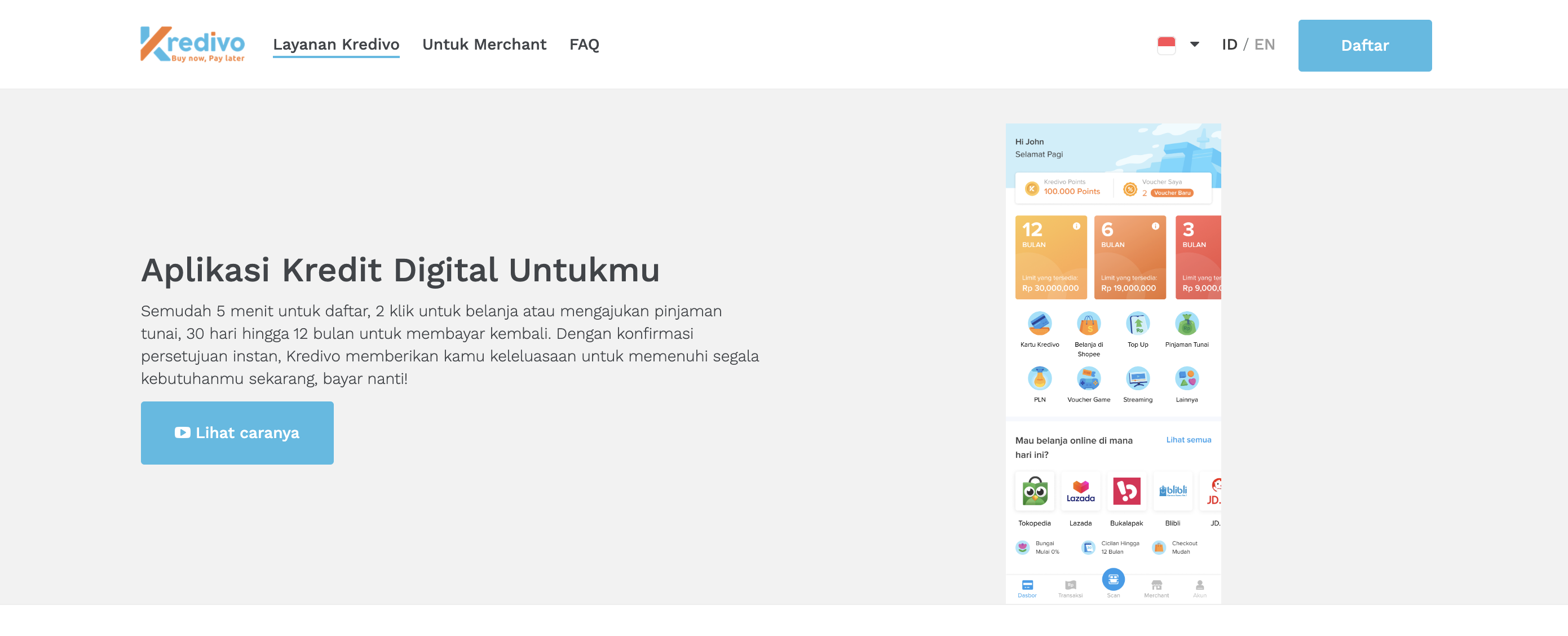1568x636 pixels.
Task: Click the Streaming icon
Action: [1137, 378]
